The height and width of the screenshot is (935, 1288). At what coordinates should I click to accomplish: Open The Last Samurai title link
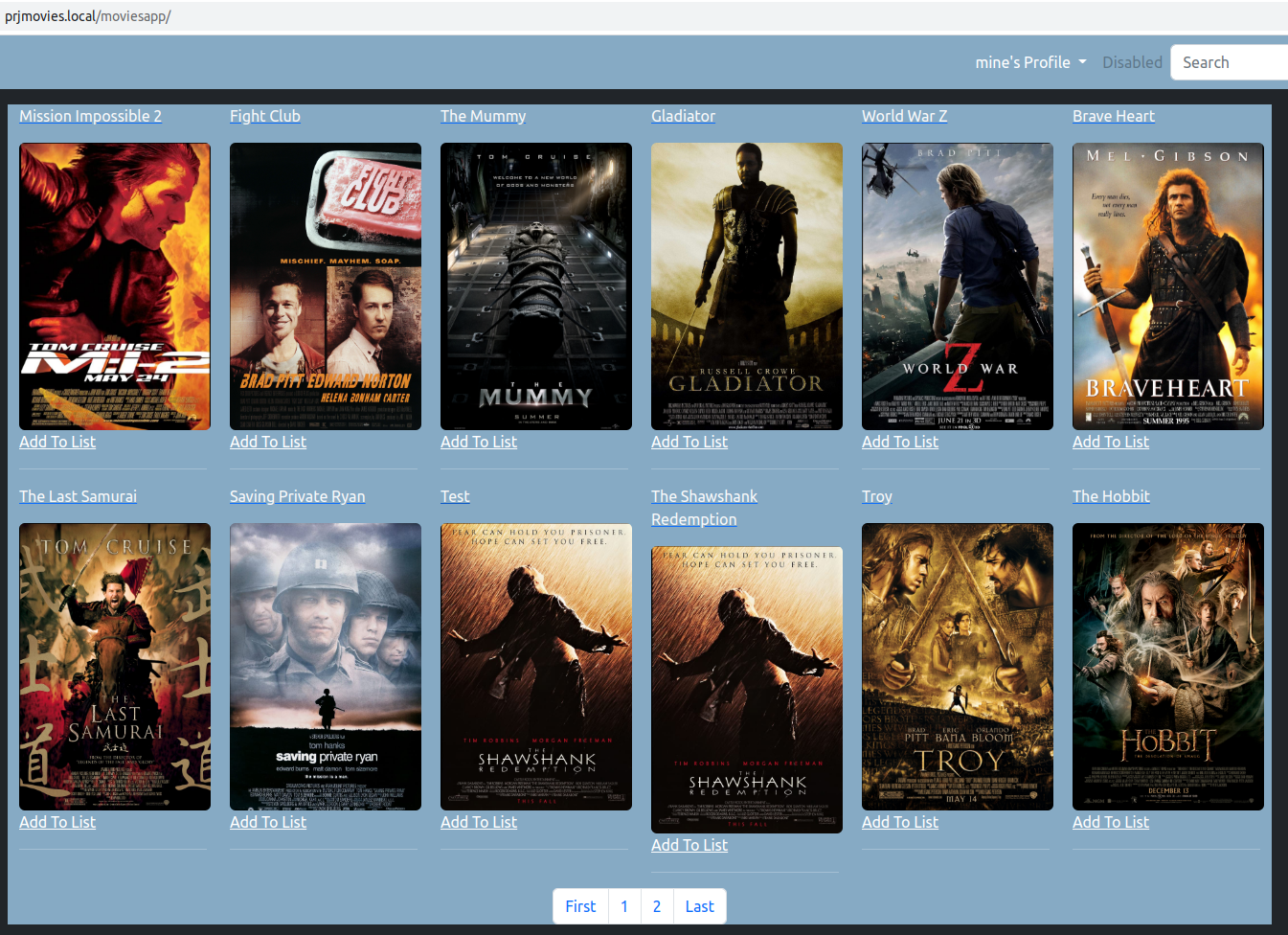pos(78,496)
